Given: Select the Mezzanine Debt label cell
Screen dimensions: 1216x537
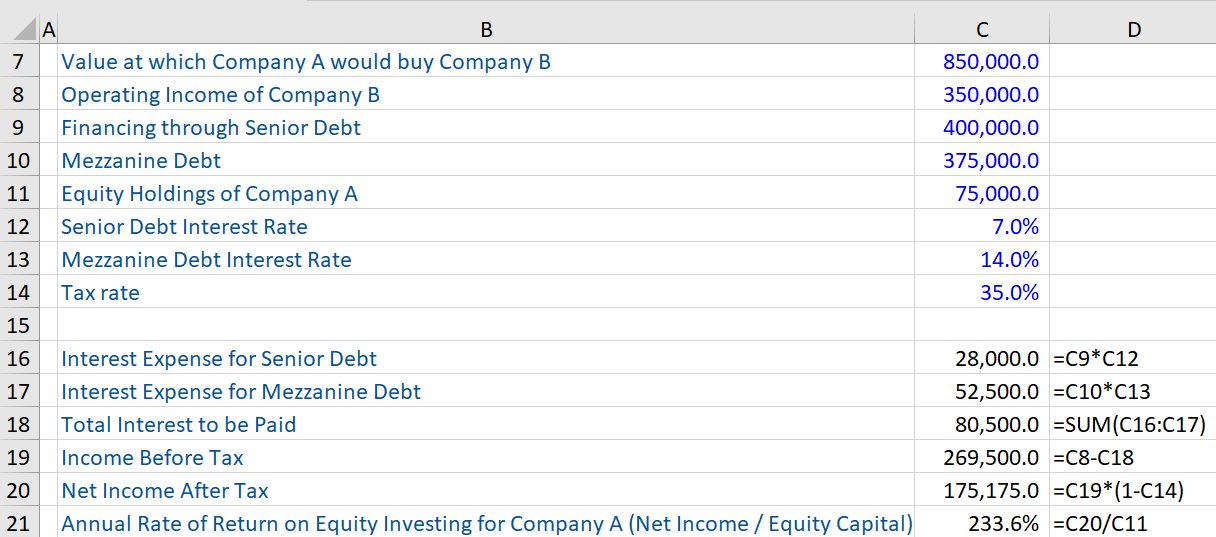Looking at the screenshot, I should pos(141,161).
